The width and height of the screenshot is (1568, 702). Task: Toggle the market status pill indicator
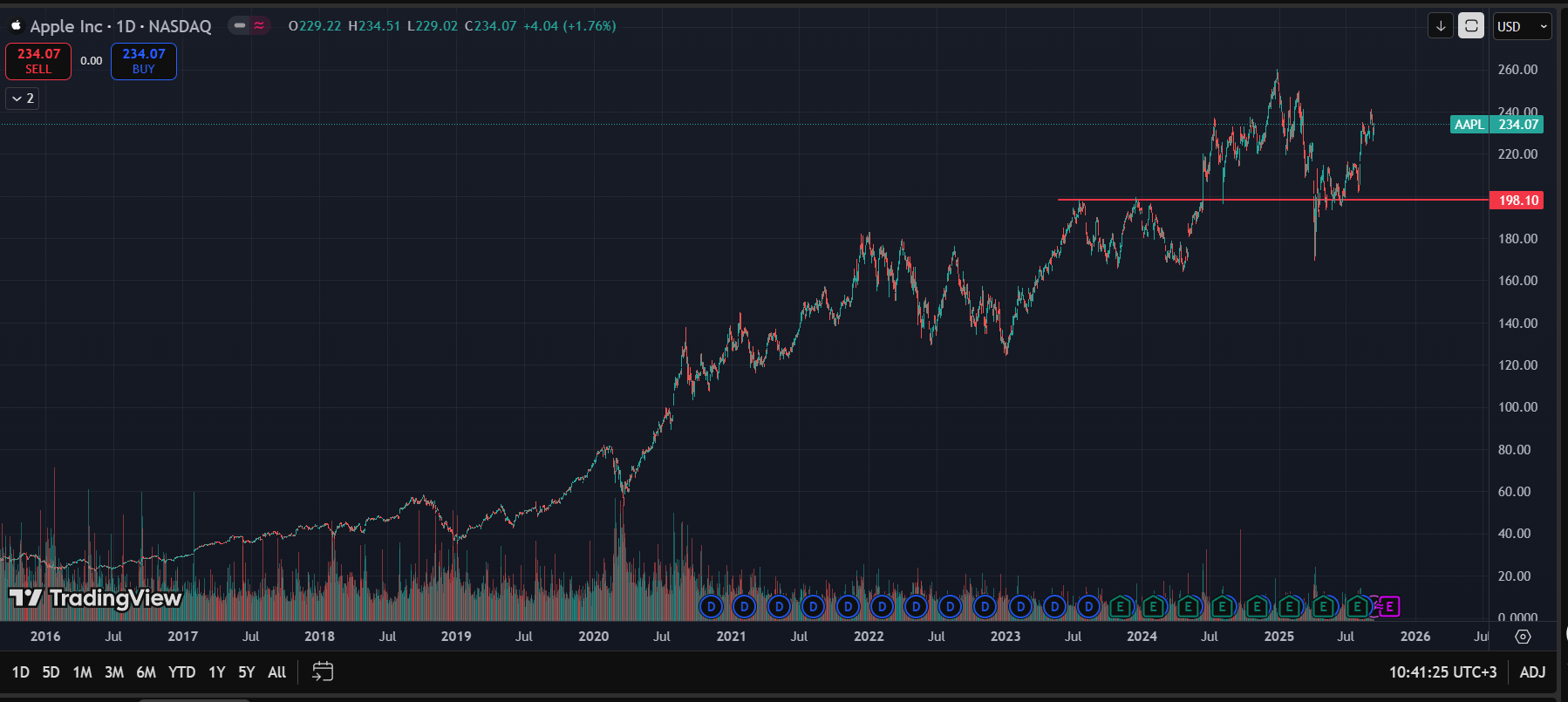coord(249,26)
